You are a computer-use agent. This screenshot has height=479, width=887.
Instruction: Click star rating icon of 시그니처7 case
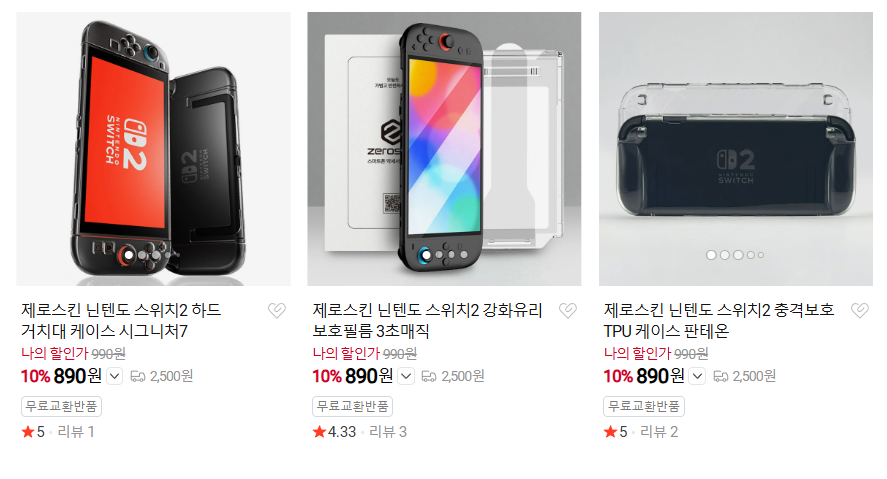tap(28, 432)
